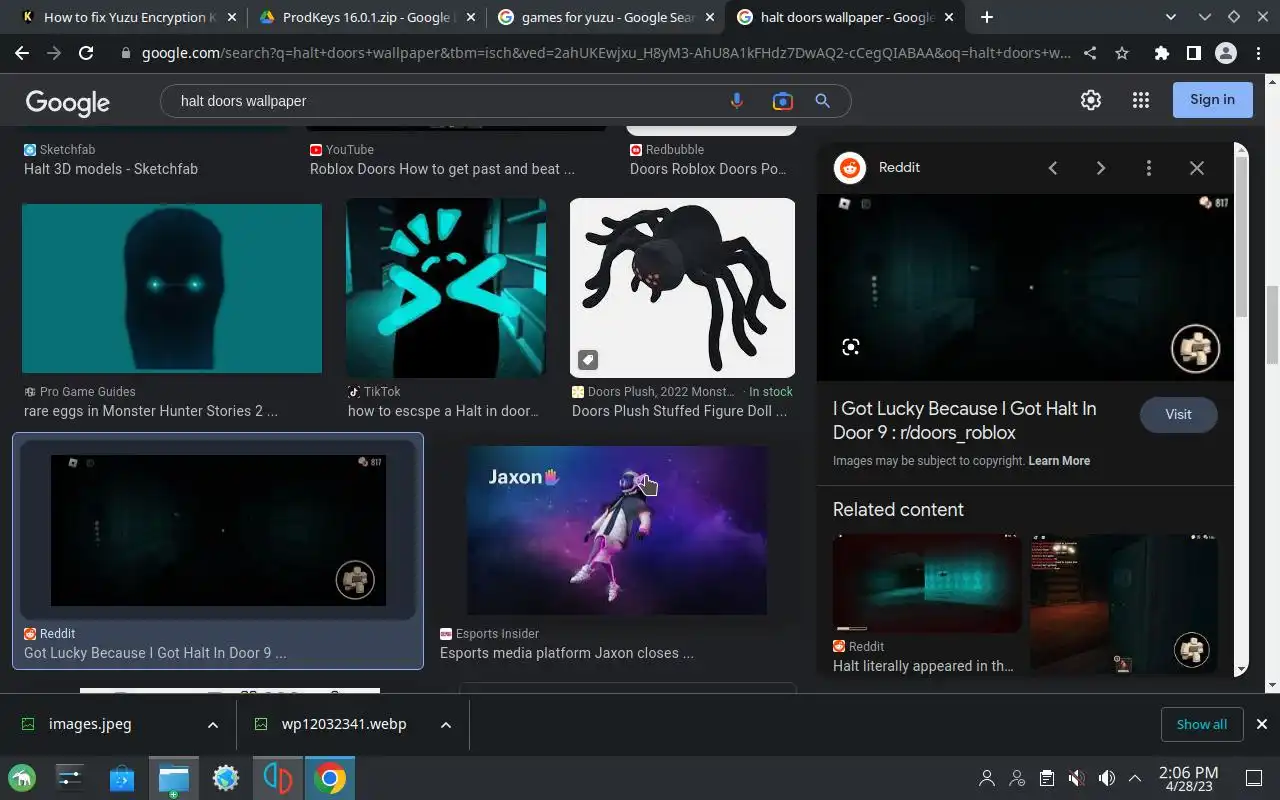Open the Halt literally appeared related thumbnail

tap(927, 583)
